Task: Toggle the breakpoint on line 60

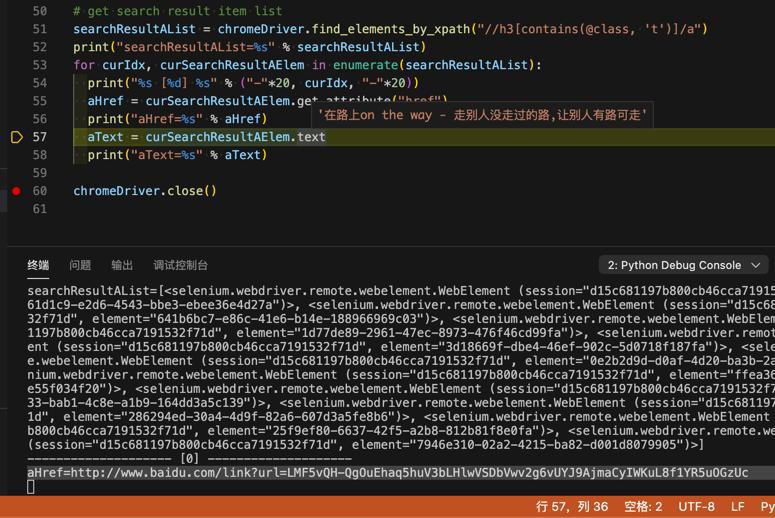Action: (16, 191)
